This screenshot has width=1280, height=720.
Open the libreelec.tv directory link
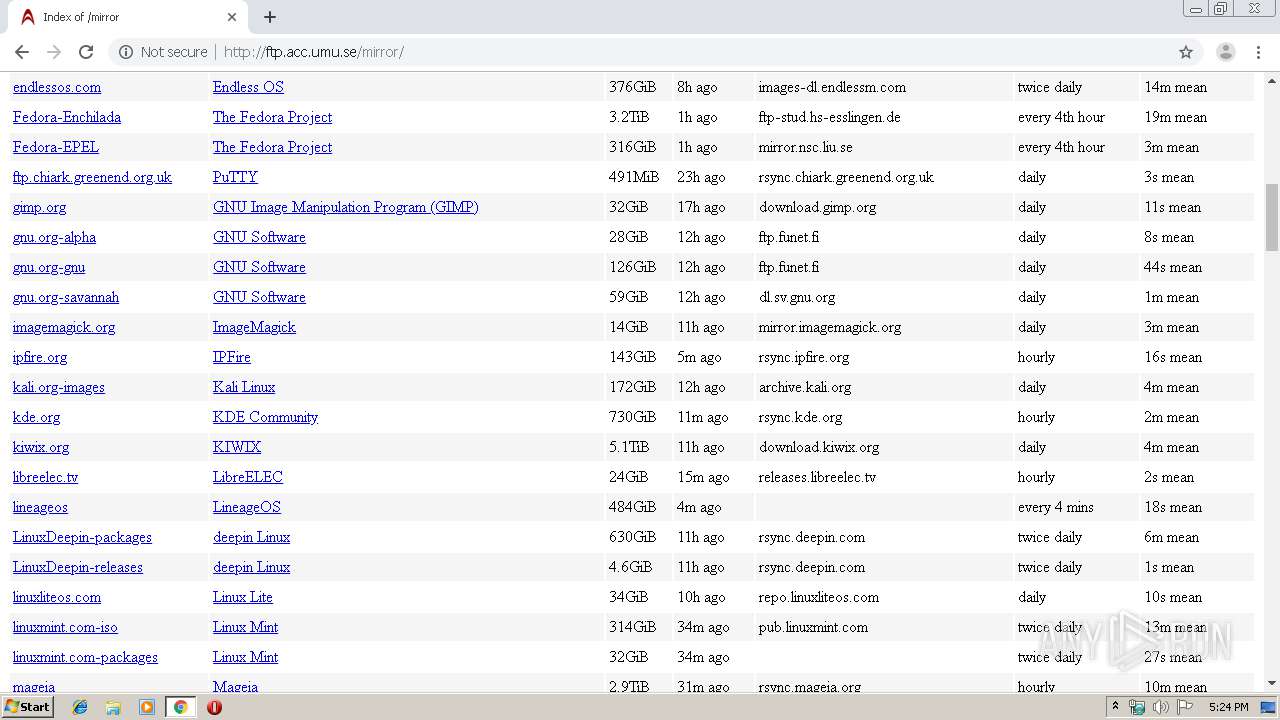click(45, 477)
